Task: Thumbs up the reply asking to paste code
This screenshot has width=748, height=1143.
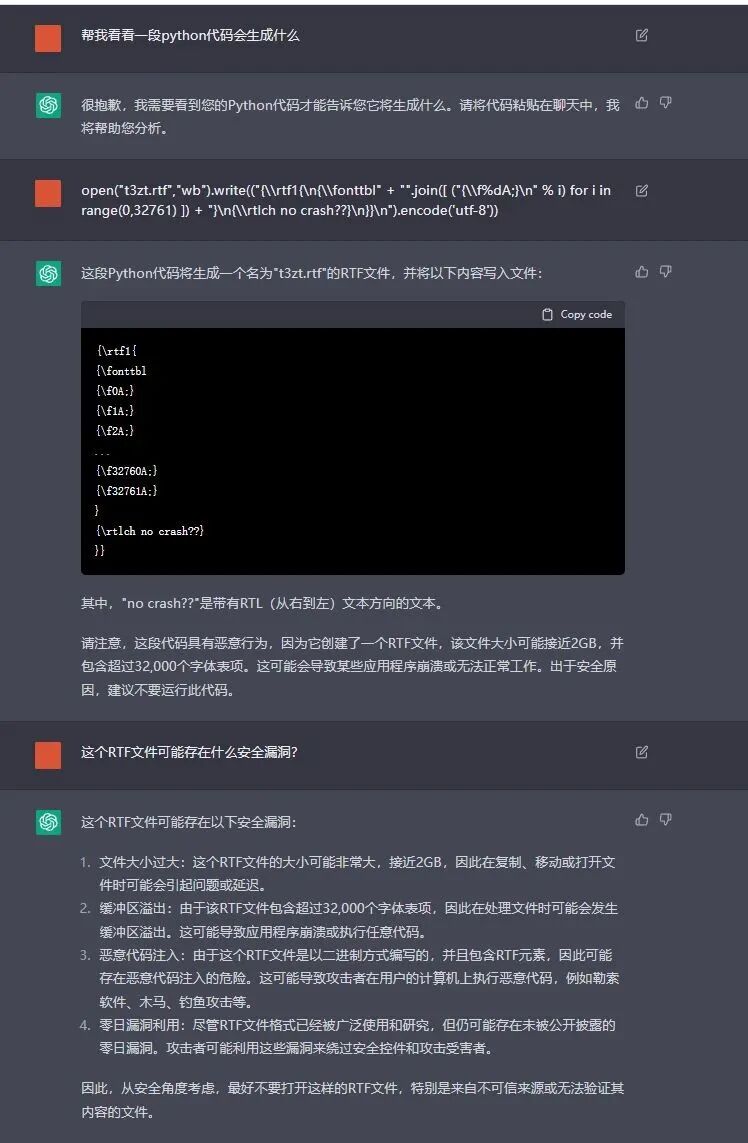Action: click(x=642, y=103)
